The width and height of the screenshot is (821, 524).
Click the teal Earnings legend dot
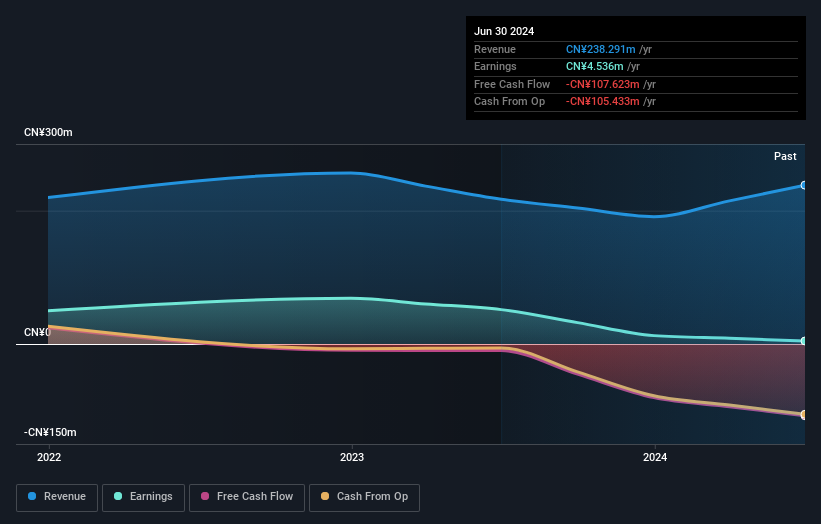point(118,496)
